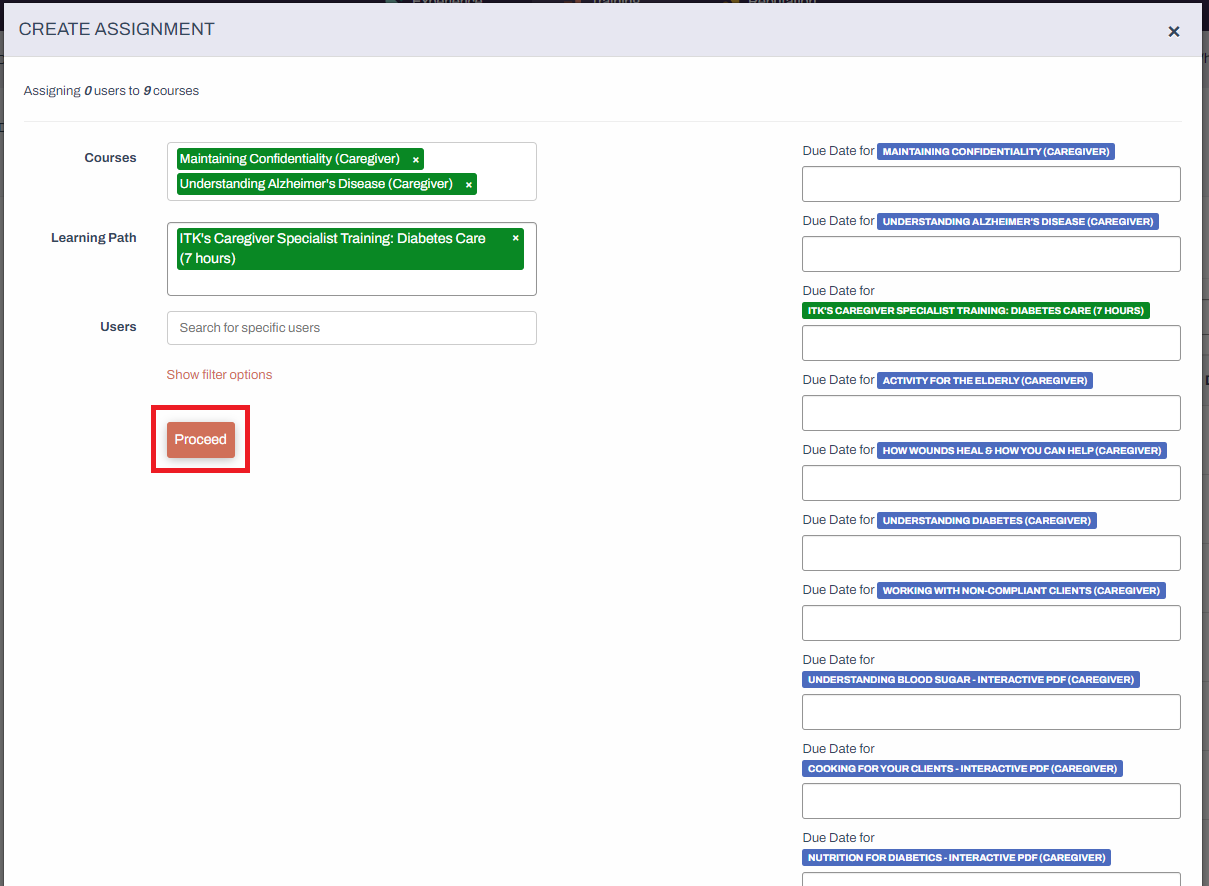This screenshot has height=886, width=1209.
Task: Set due date for Maintaining Confidentiality (Caregiver)
Action: (x=990, y=183)
